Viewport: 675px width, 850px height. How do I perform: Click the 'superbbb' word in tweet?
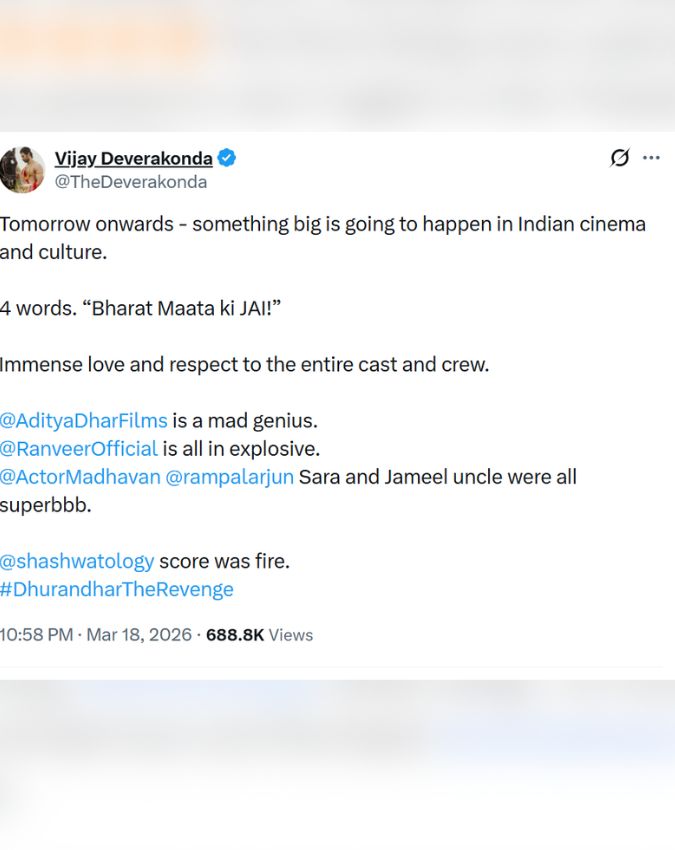[46, 505]
